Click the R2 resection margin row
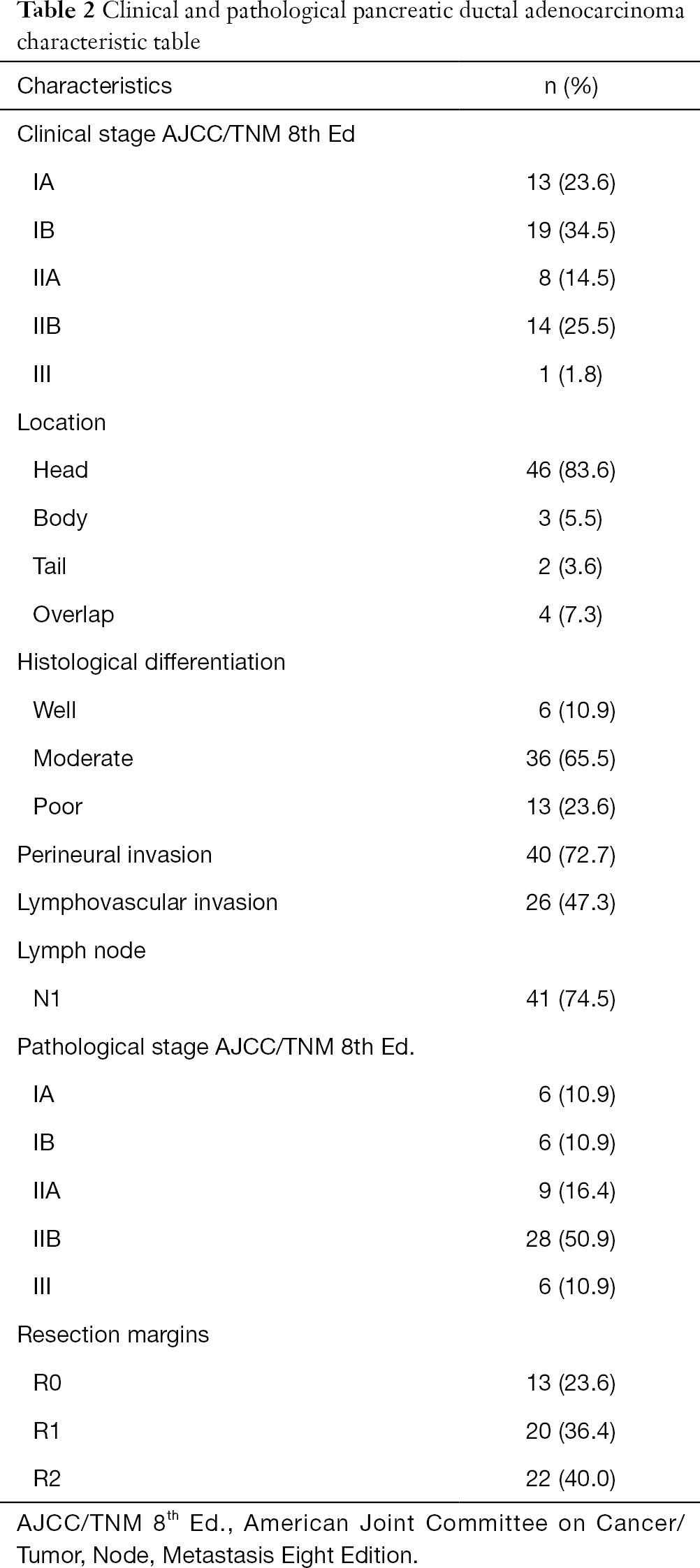 pos(350,1479)
